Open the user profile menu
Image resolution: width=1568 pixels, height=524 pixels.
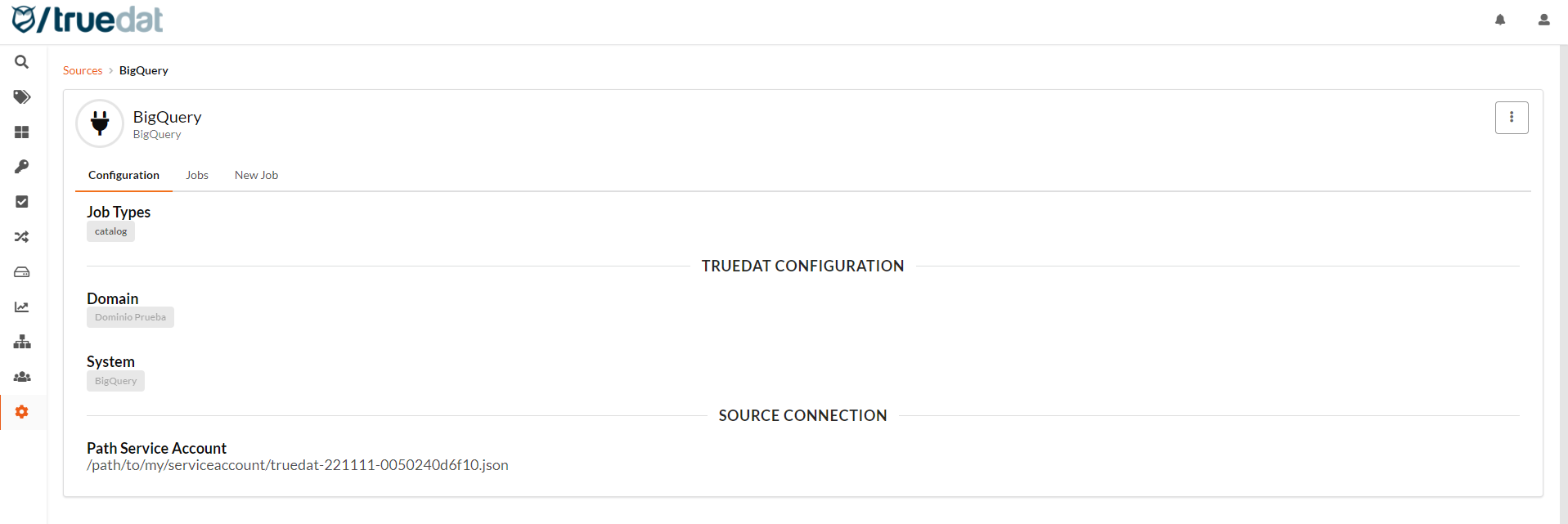click(x=1543, y=20)
